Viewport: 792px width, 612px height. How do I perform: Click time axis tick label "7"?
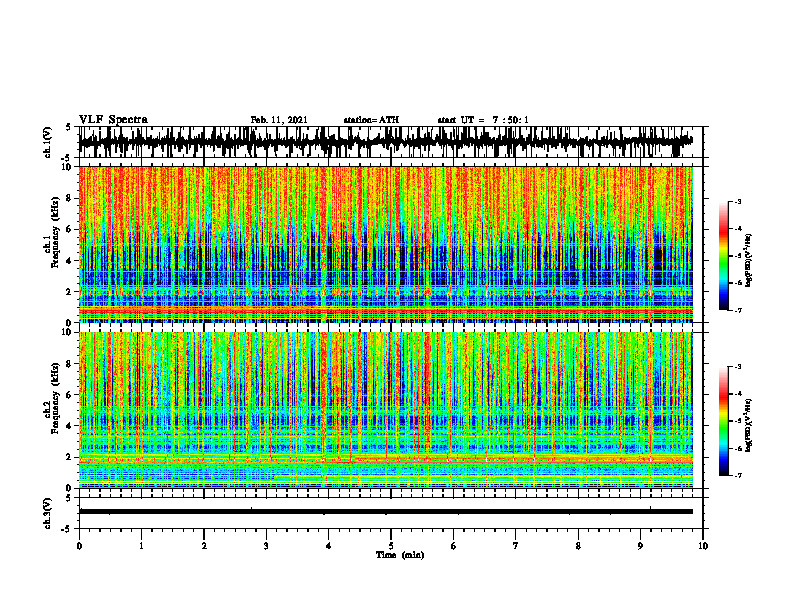(516, 546)
